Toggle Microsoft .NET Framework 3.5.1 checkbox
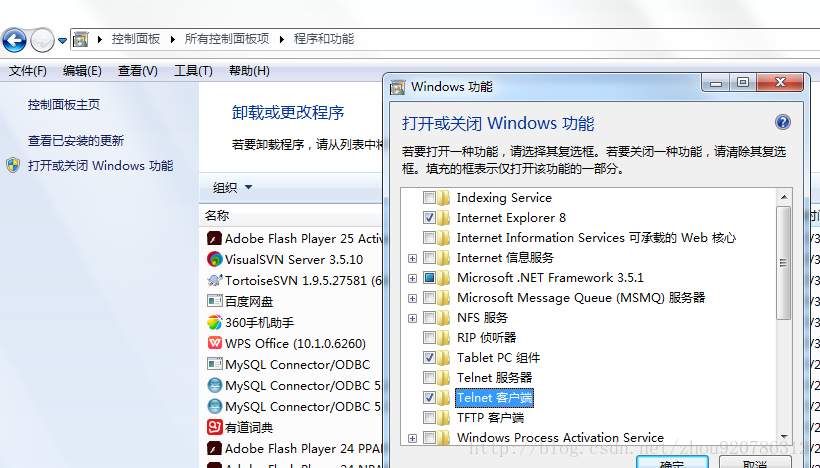 [x=429, y=278]
